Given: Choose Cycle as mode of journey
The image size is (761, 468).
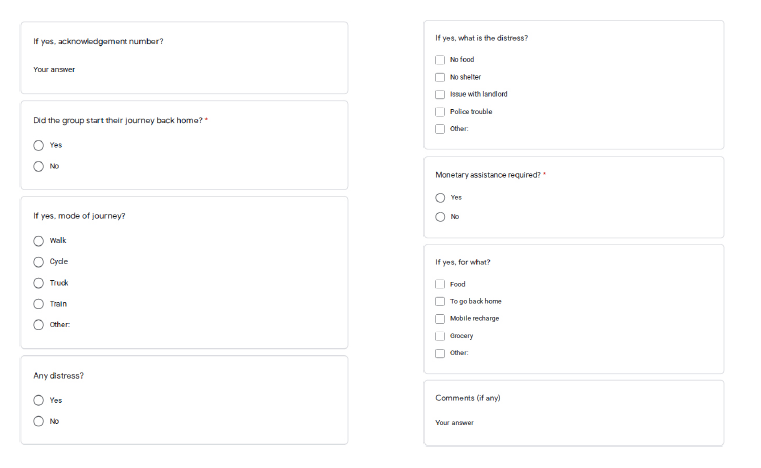Looking at the screenshot, I should tap(39, 262).
